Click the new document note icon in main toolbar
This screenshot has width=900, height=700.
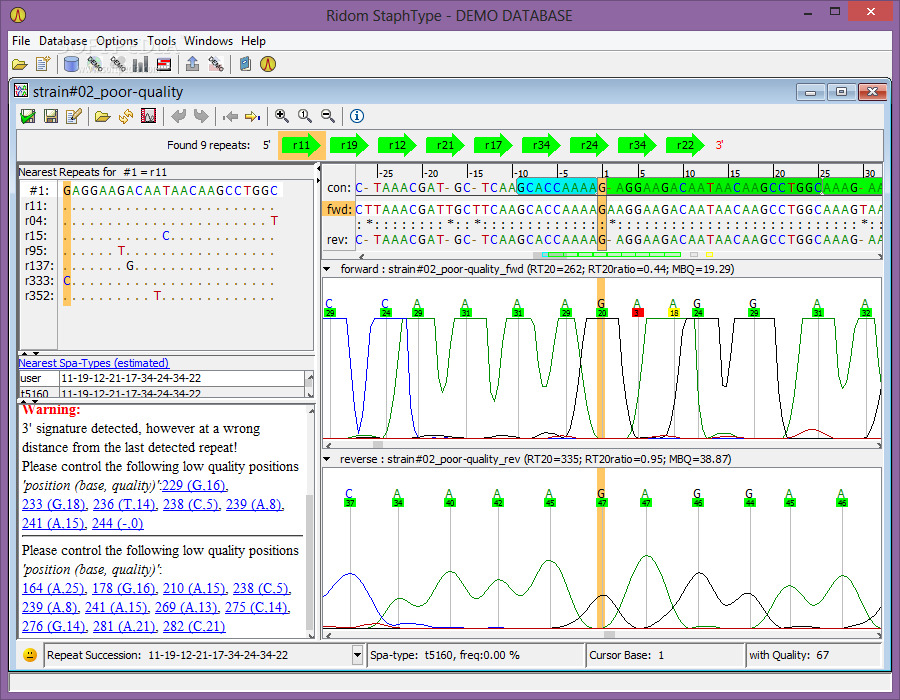(x=43, y=64)
